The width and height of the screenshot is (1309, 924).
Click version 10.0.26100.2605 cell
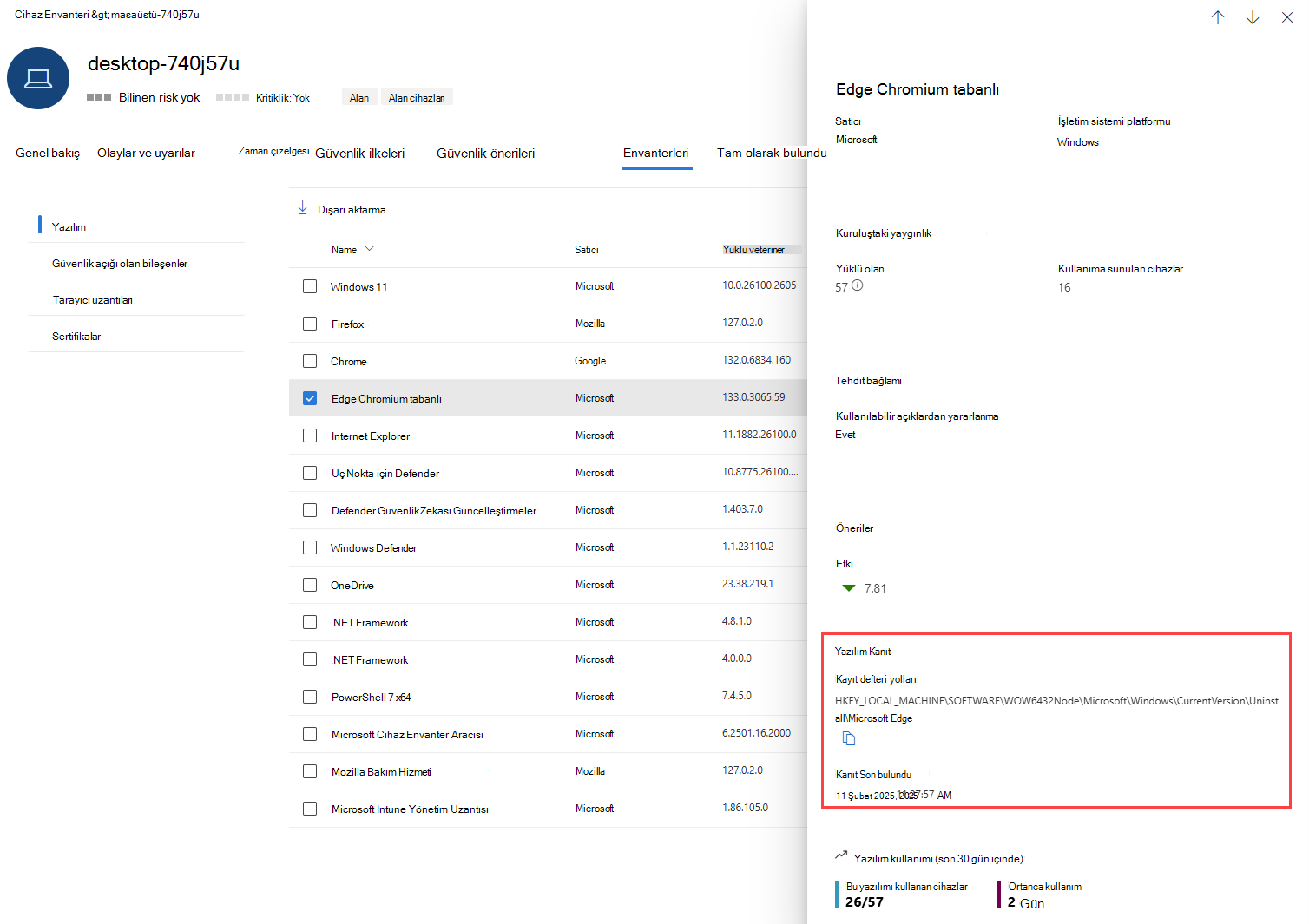tap(760, 285)
